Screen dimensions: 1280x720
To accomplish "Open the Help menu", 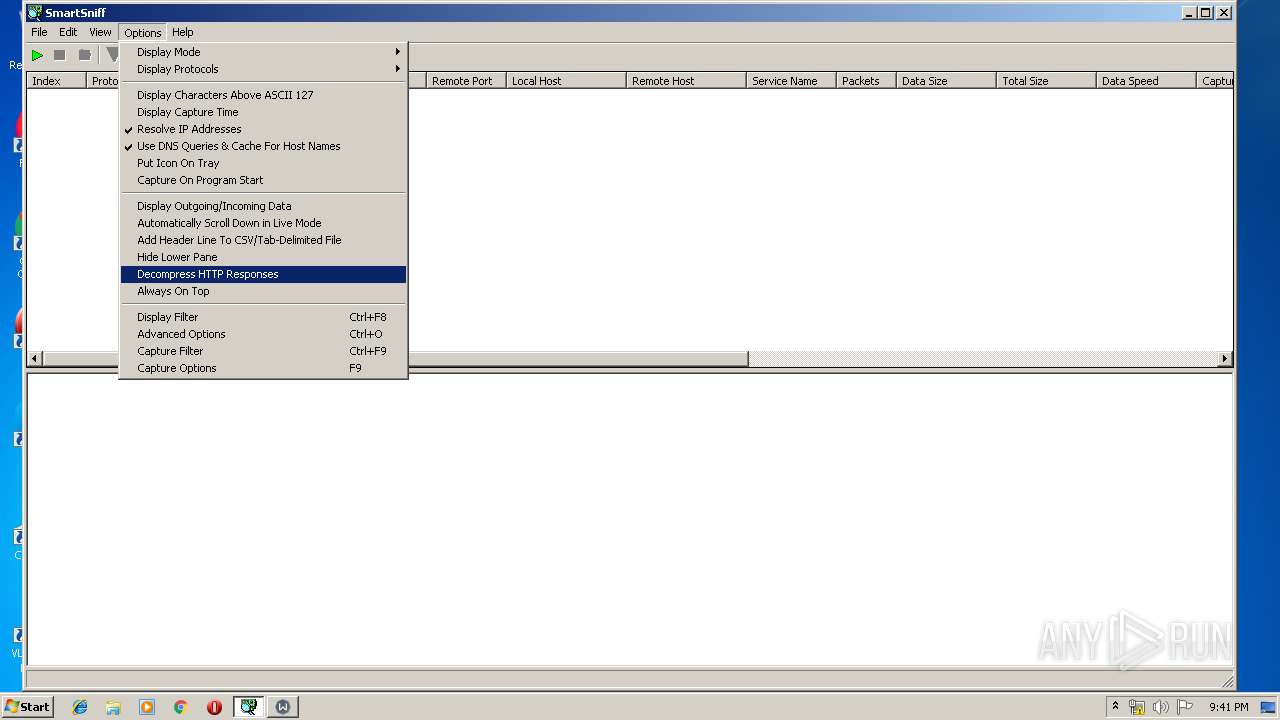I will [182, 32].
